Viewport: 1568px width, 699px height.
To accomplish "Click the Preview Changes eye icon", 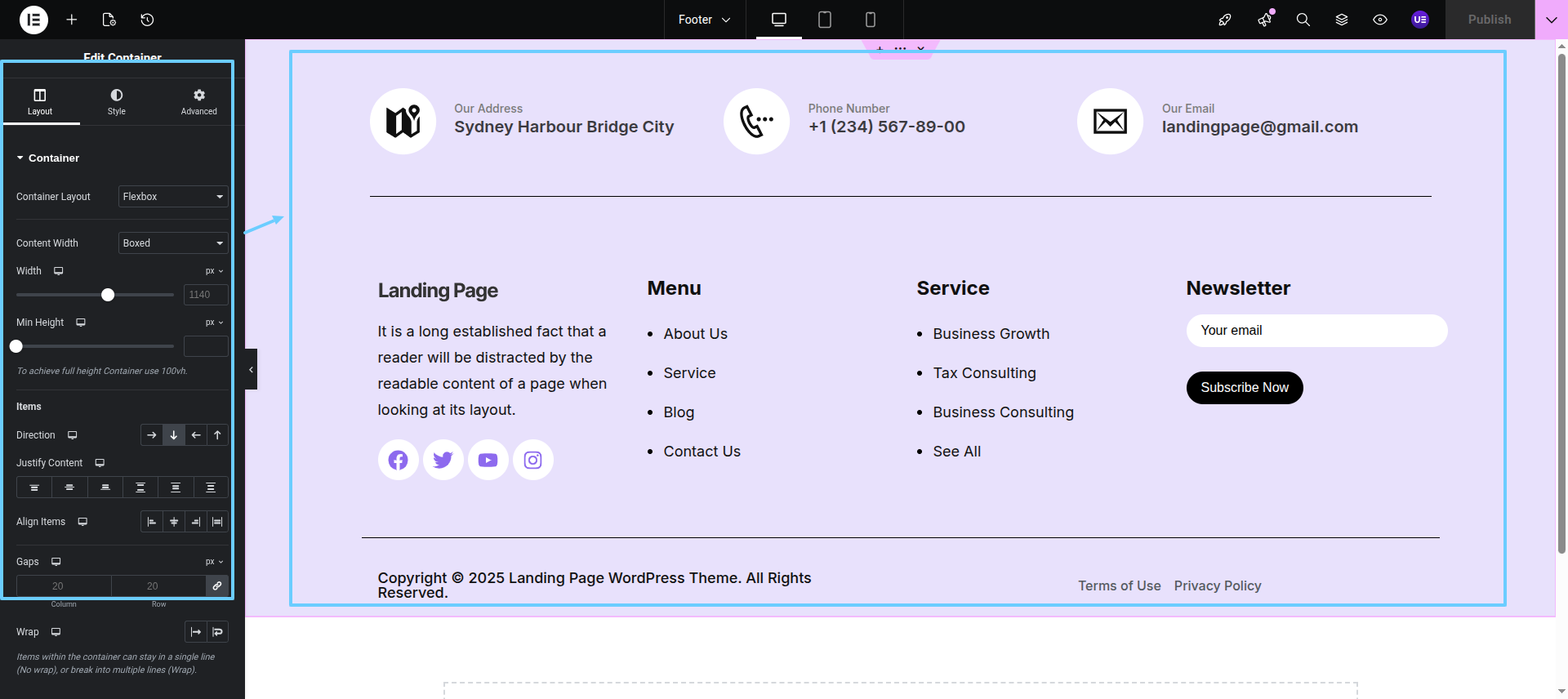I will [x=1379, y=20].
